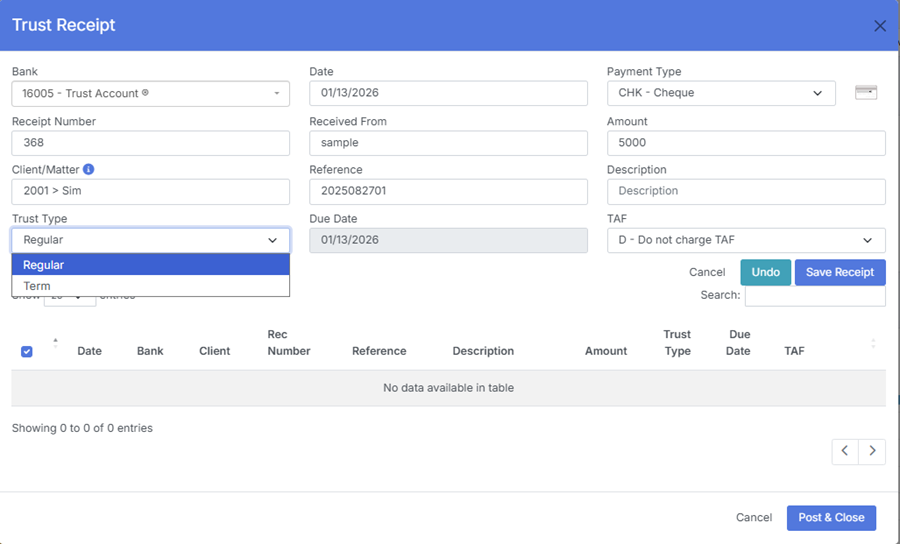
Task: Expand the TAF dropdown
Action: pyautogui.click(x=745, y=240)
